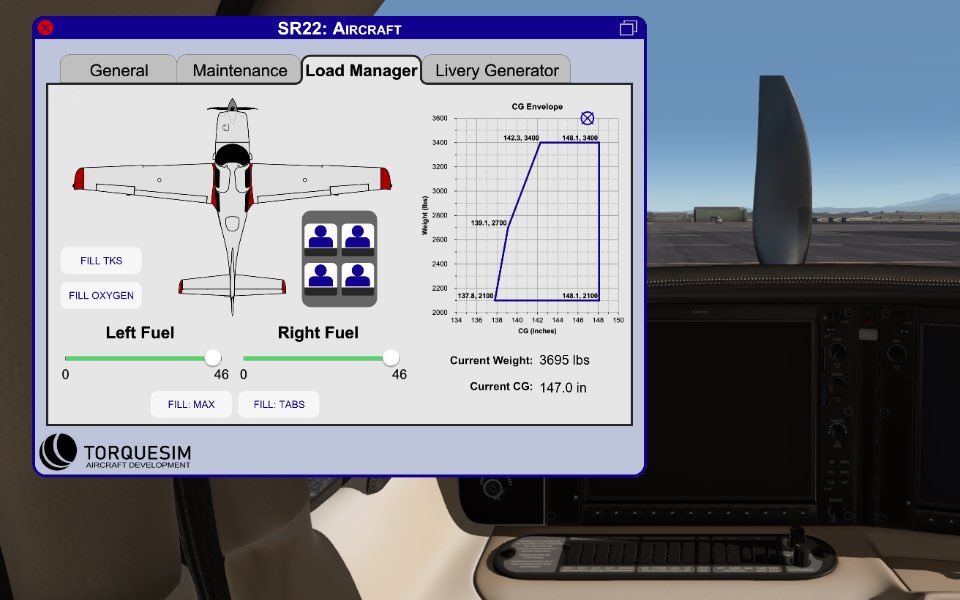Screen dimensions: 960x600
Task: Click the Right Fuel label
Action: (x=318, y=332)
